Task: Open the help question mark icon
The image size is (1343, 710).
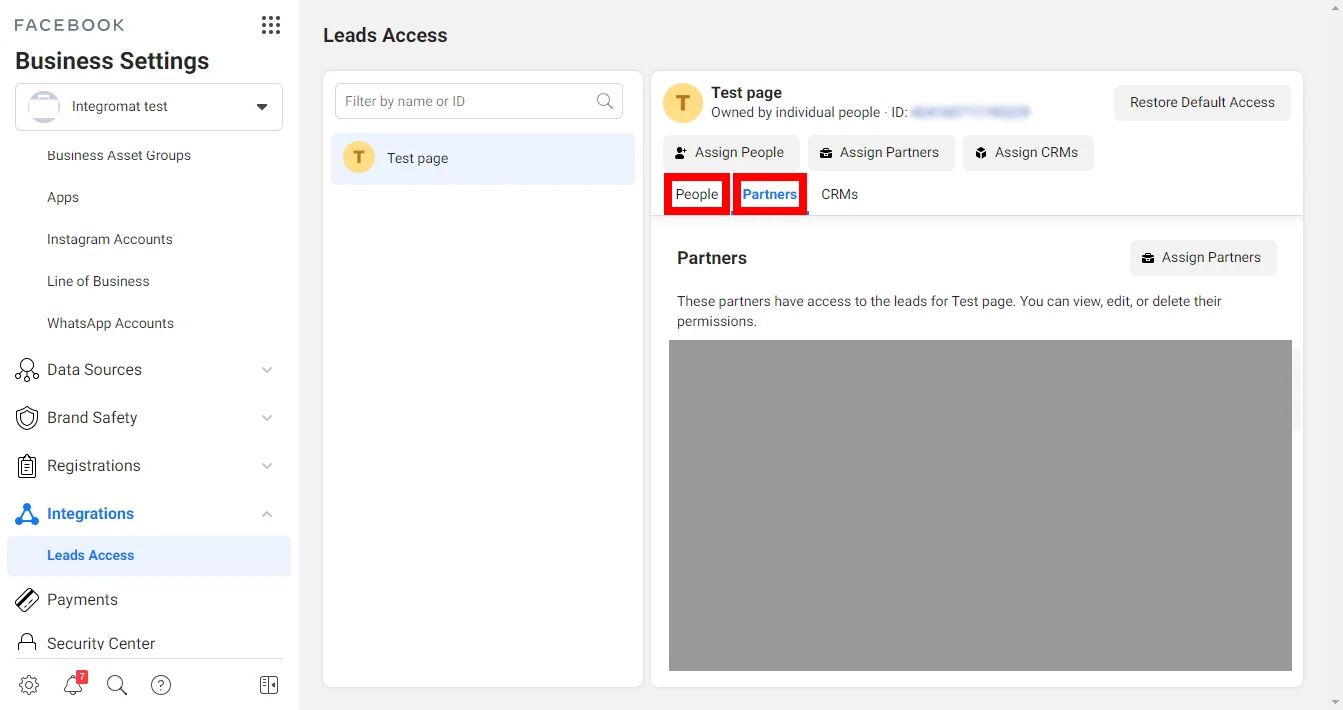Action: coord(161,685)
